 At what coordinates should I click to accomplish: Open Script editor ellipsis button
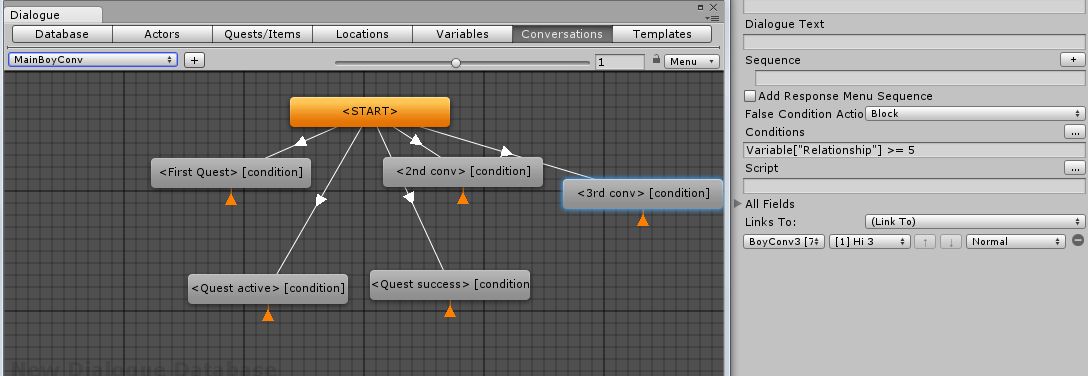(x=1074, y=167)
